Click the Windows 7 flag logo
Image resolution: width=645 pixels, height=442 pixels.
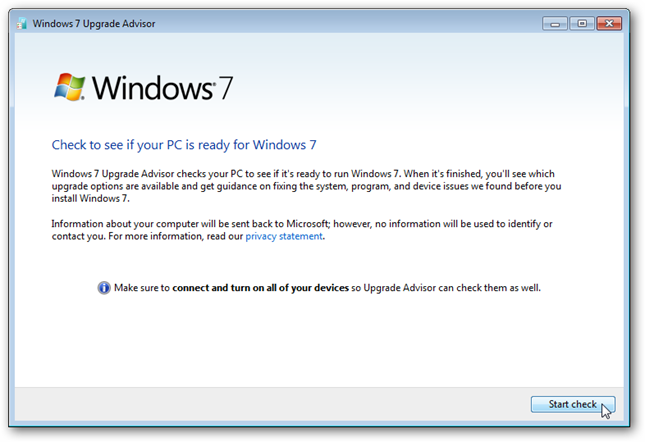point(70,87)
